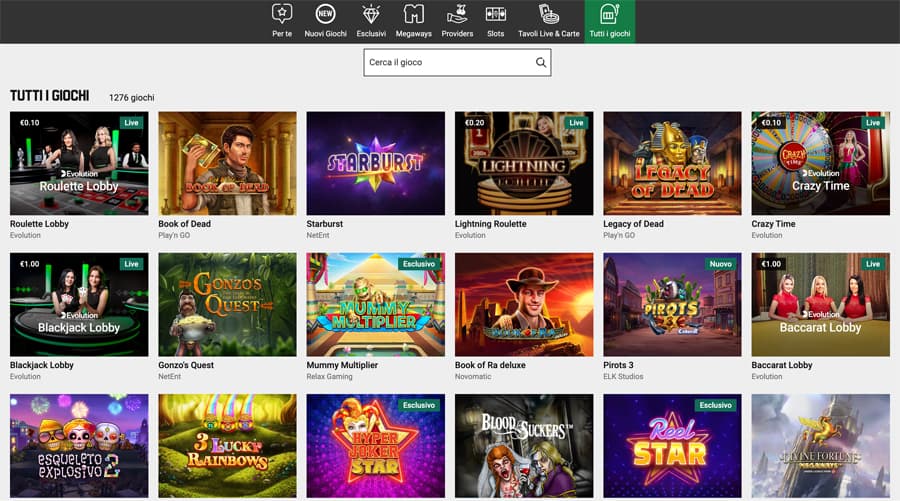Open the Per te category icon
The width and height of the screenshot is (900, 501).
click(282, 14)
